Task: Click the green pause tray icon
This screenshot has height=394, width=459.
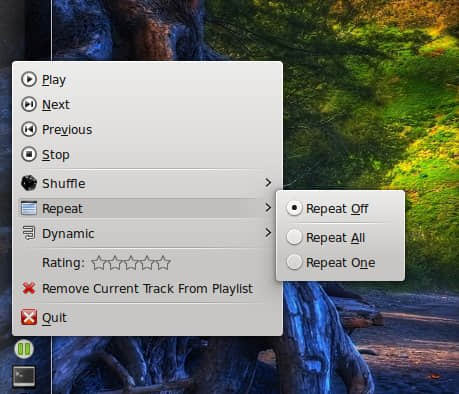Action: pos(24,349)
